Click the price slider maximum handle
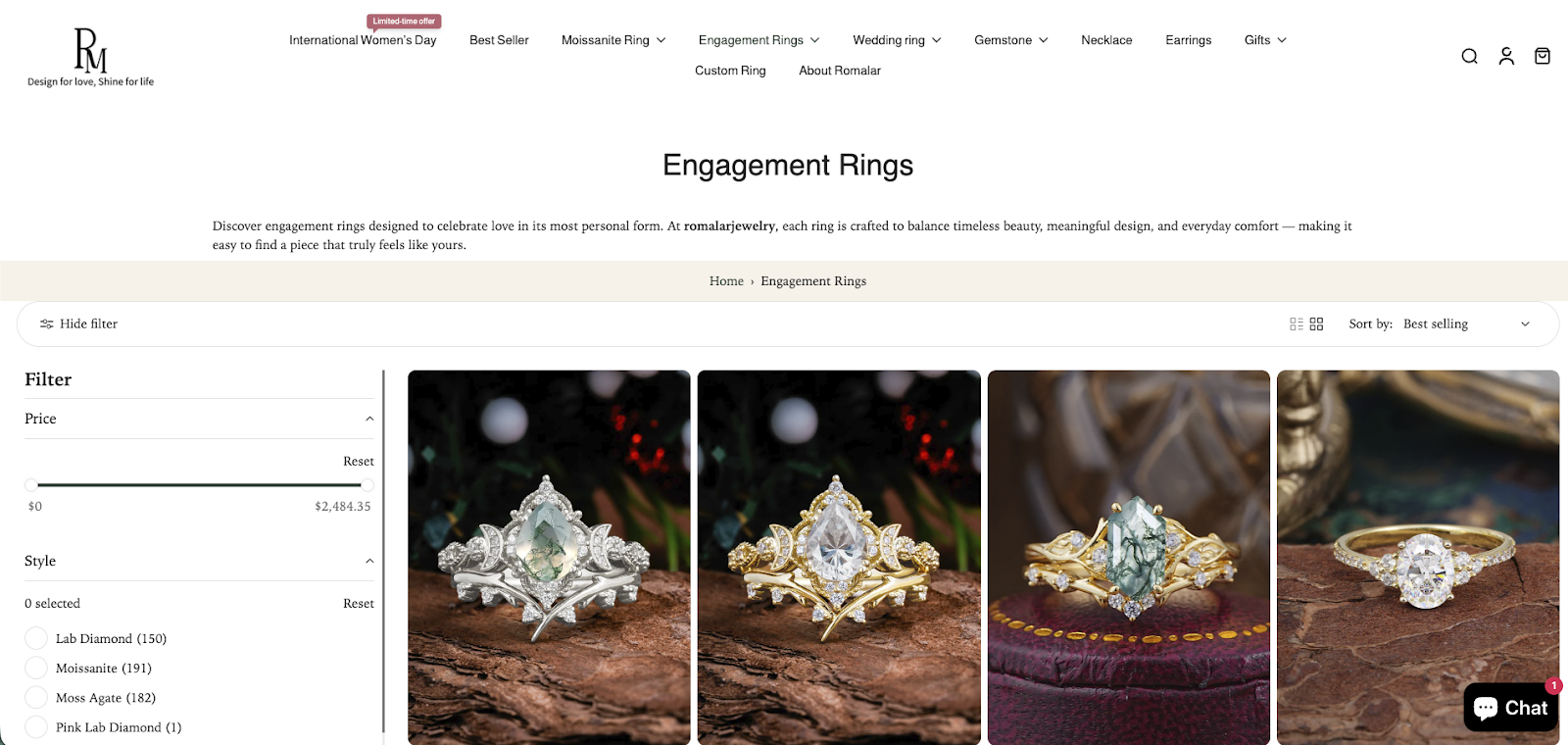Image resolution: width=1568 pixels, height=745 pixels. pyautogui.click(x=367, y=485)
